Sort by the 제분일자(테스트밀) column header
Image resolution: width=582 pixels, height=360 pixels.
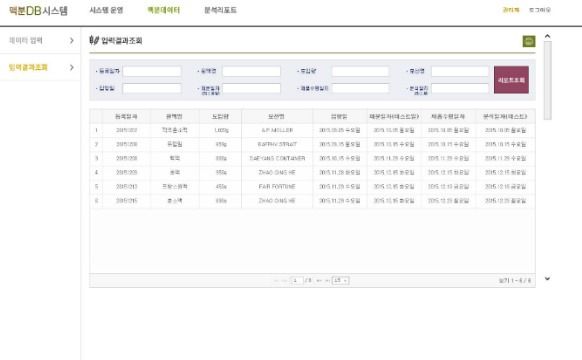(x=394, y=117)
